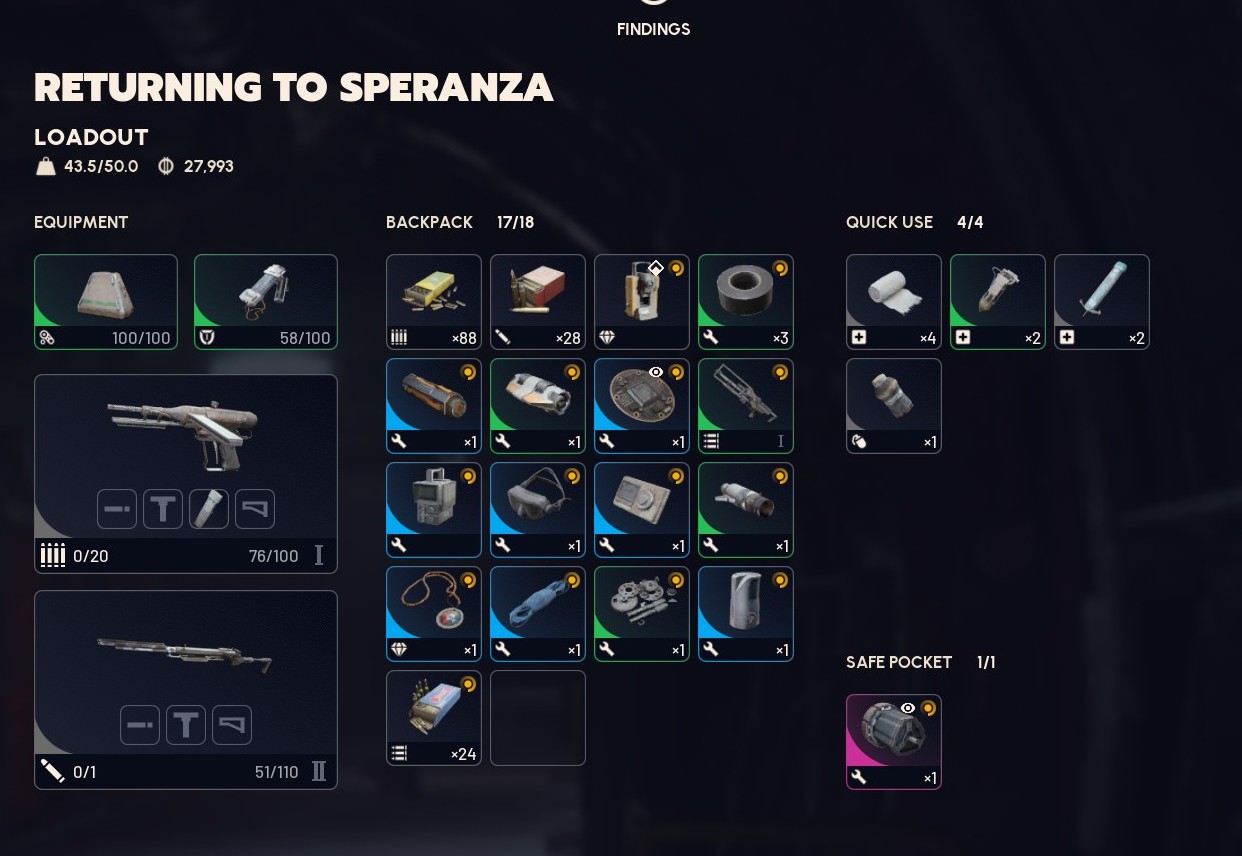Click the black rubber ring item ×3

tap(746, 302)
